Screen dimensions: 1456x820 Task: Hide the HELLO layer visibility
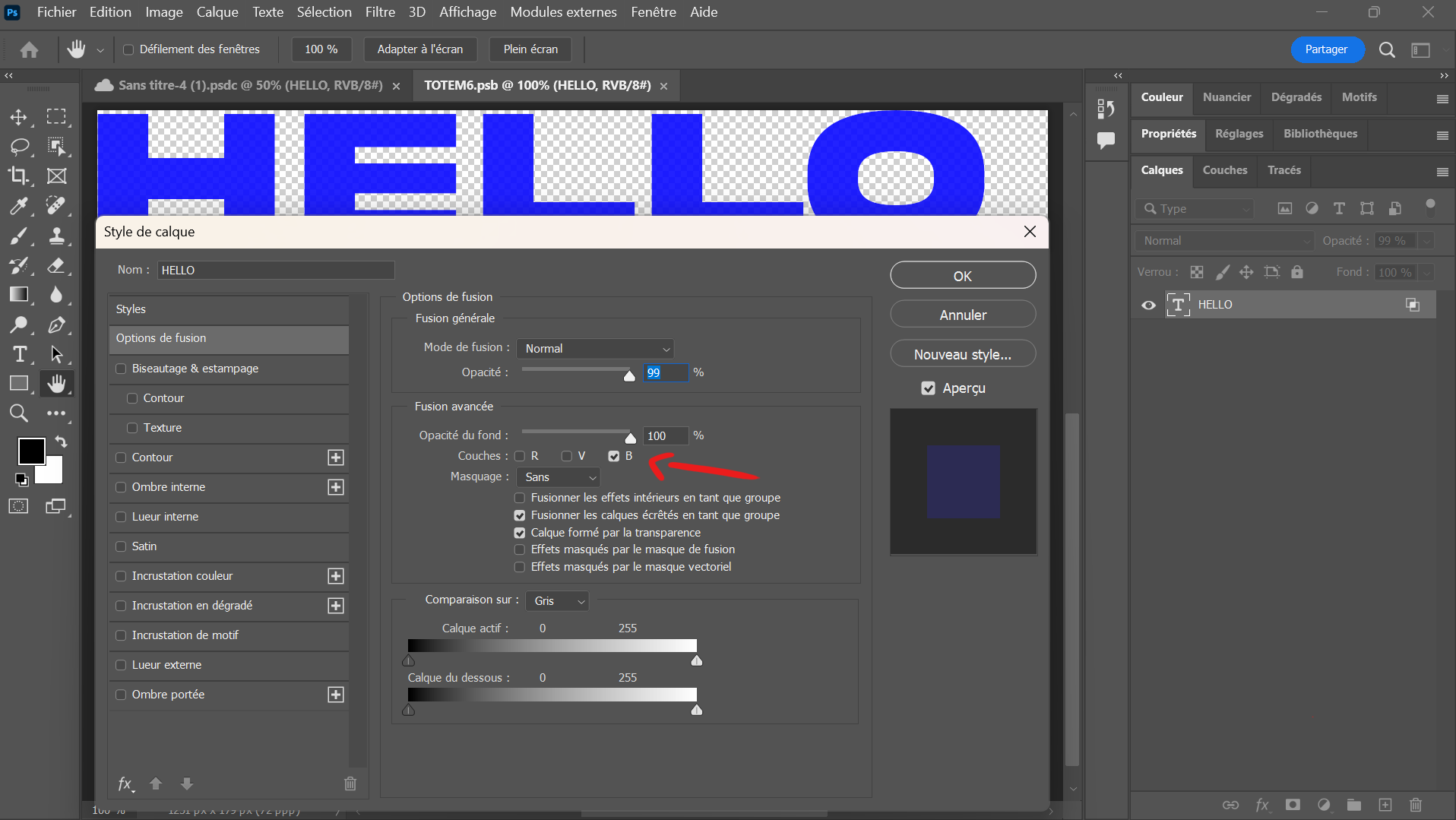tap(1148, 304)
